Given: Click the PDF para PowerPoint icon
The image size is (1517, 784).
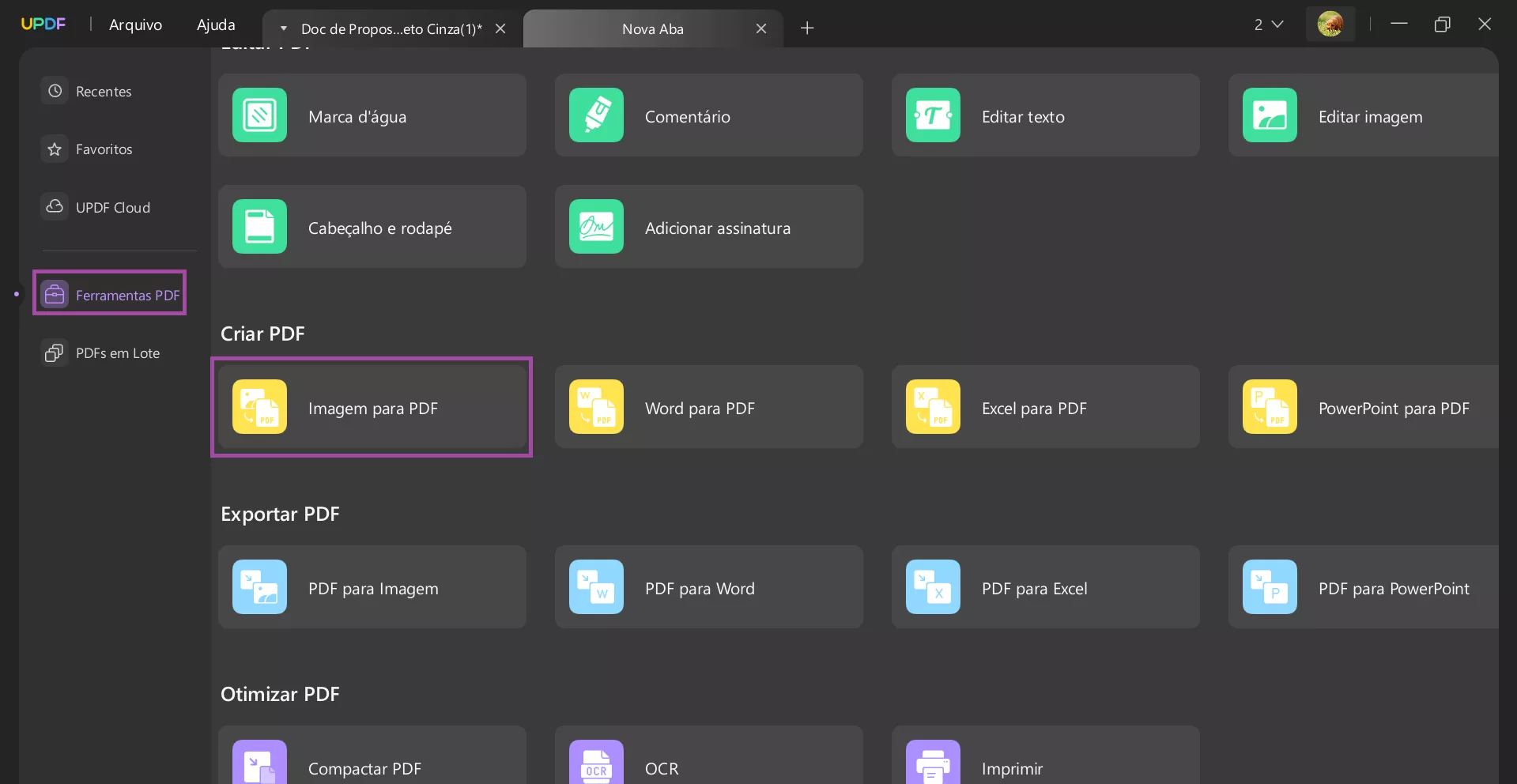Looking at the screenshot, I should click(1270, 587).
